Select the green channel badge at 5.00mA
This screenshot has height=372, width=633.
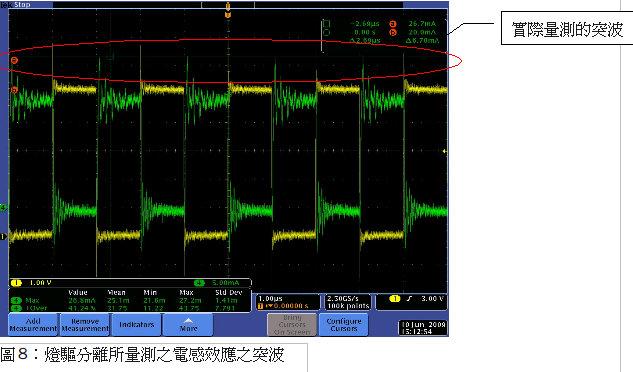pos(199,283)
